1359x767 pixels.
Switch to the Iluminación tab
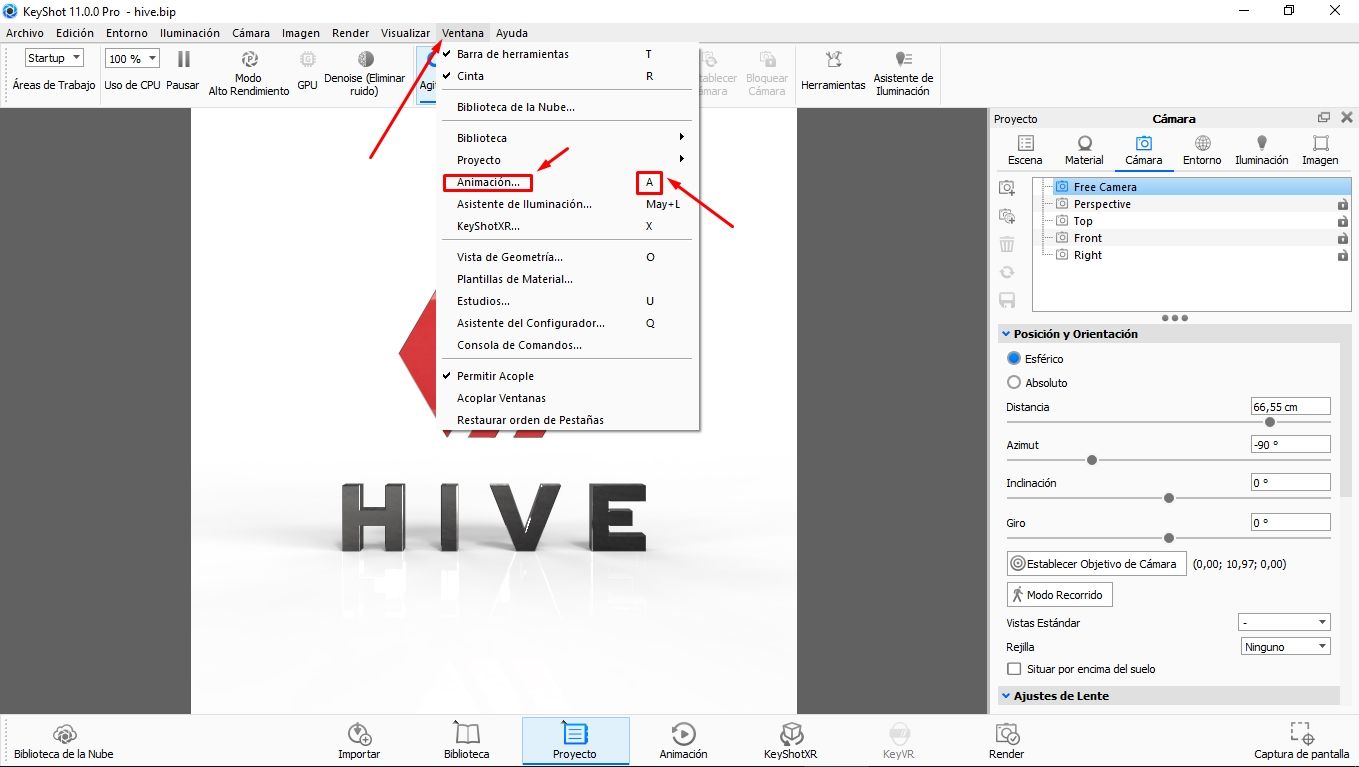tap(1262, 151)
